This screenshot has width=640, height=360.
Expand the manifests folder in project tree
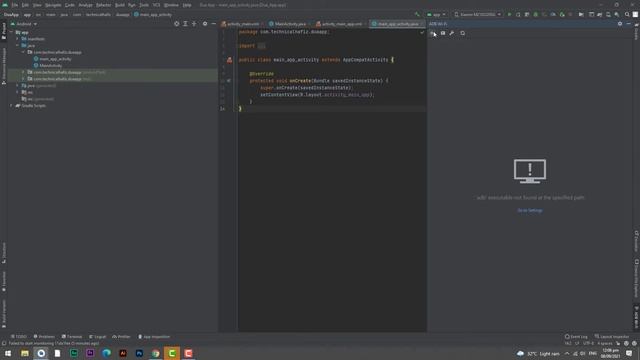pos(17,39)
